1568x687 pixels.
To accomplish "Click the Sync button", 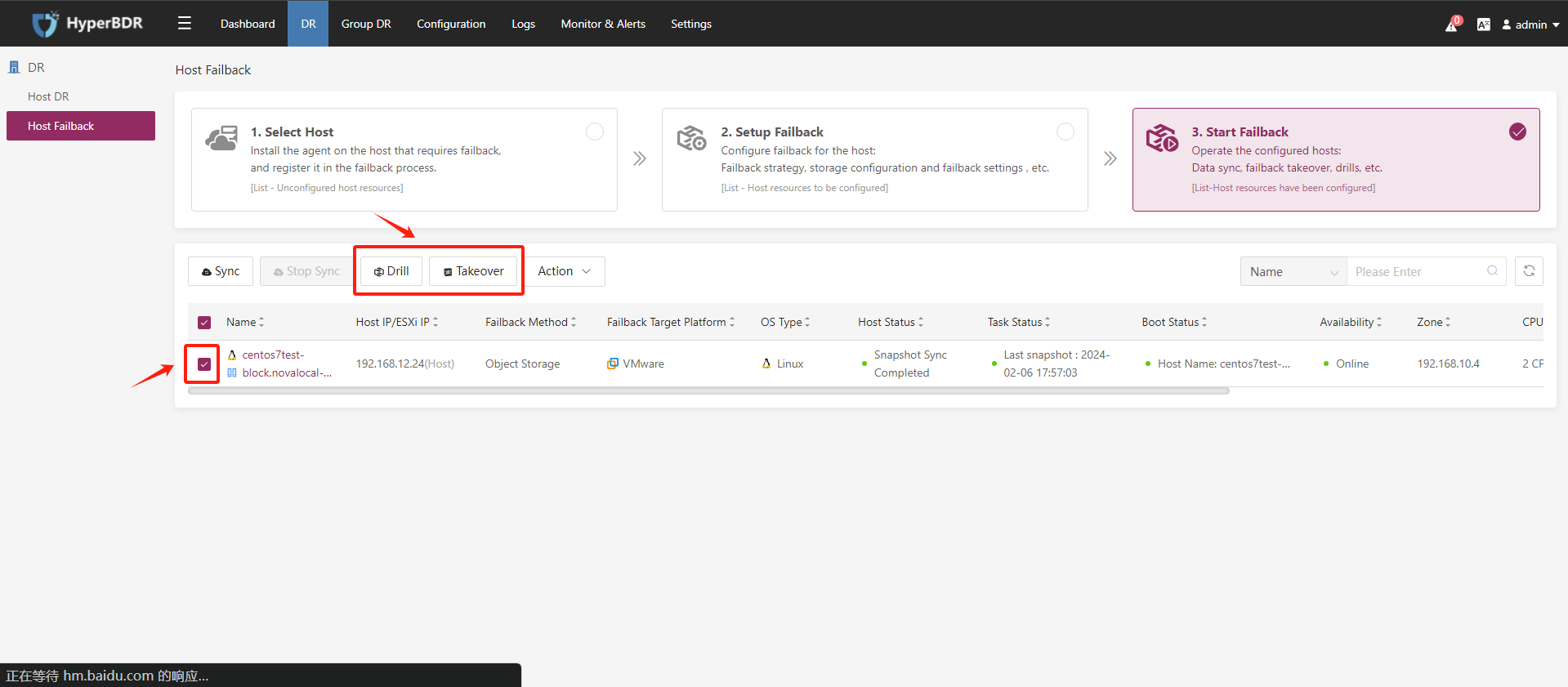I will 221,271.
